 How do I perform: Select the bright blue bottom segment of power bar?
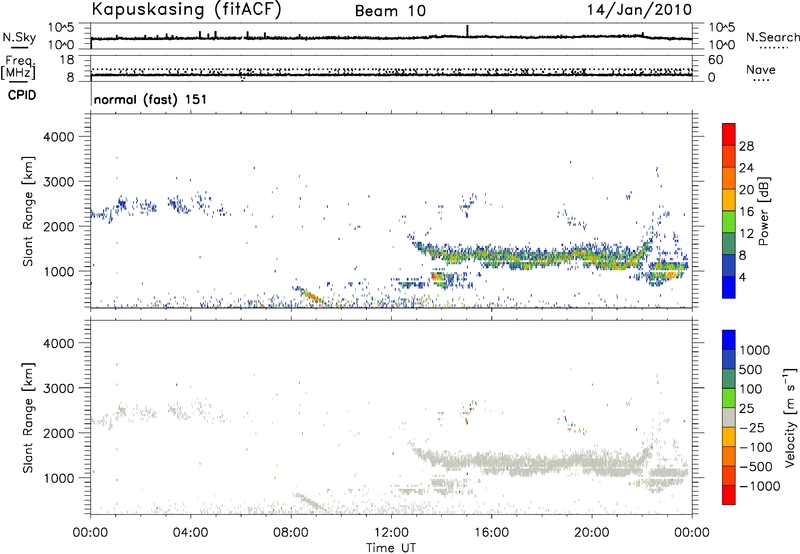point(729,288)
